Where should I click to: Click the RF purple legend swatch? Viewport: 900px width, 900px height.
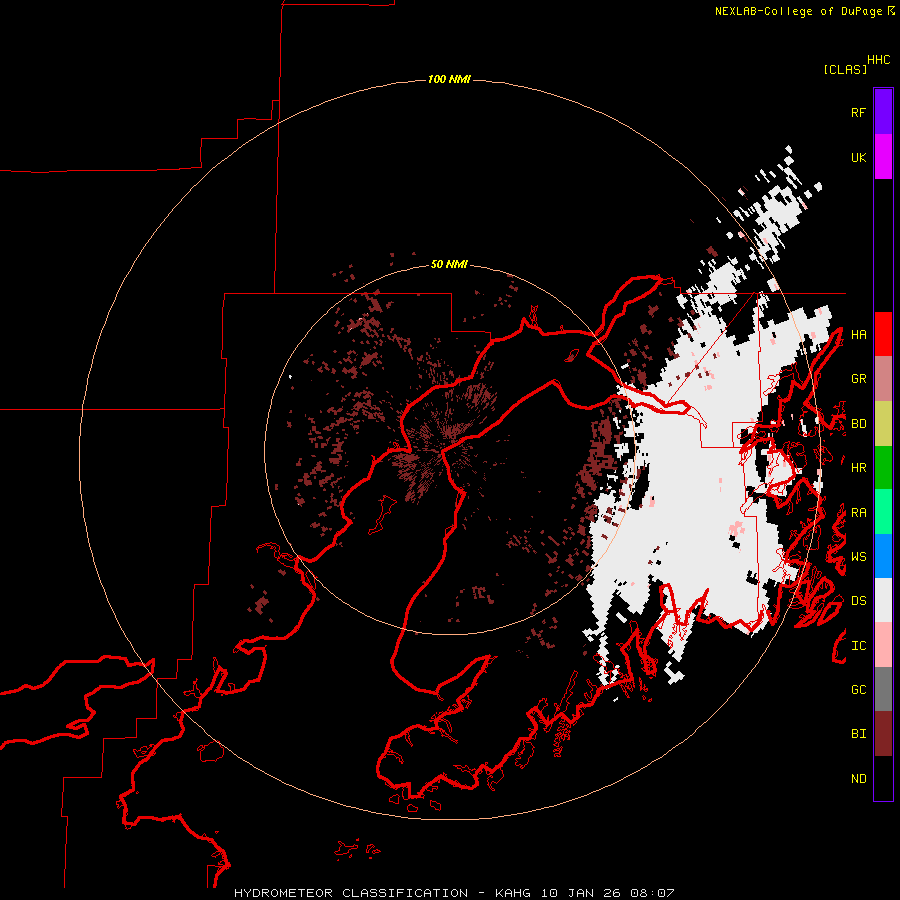pyautogui.click(x=883, y=112)
